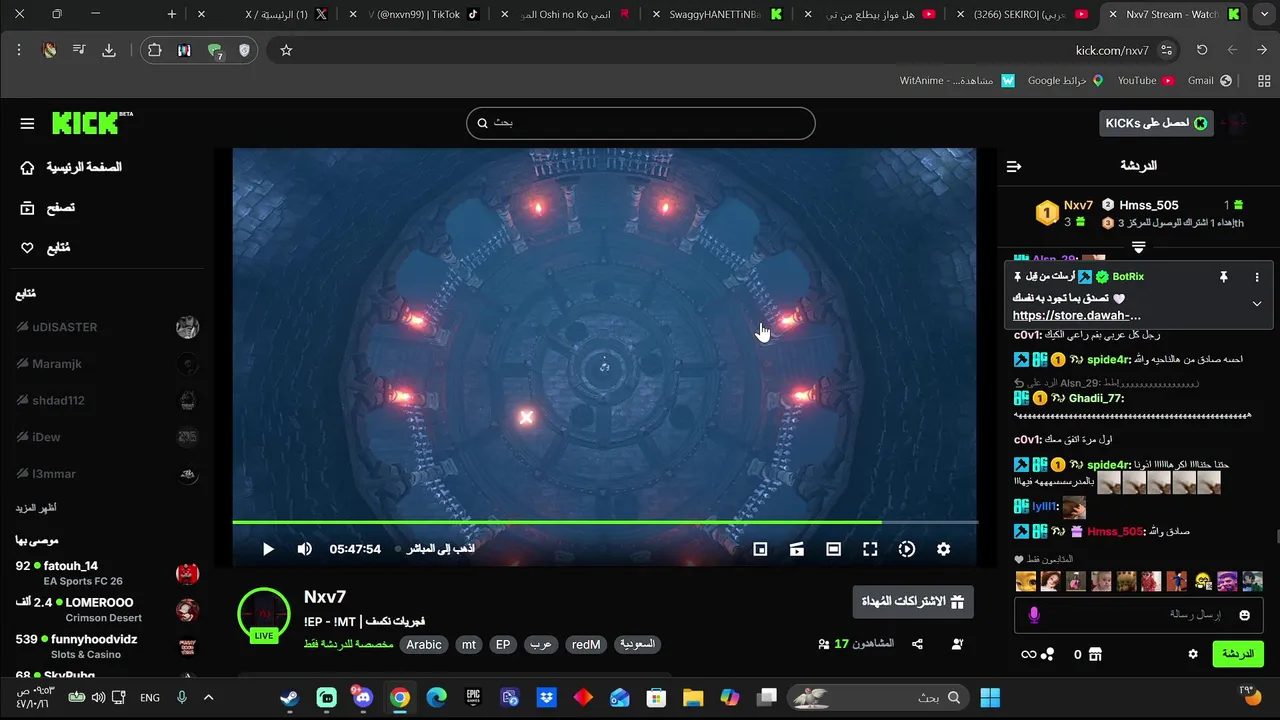Click the microphone icon in chat input

(1033, 615)
